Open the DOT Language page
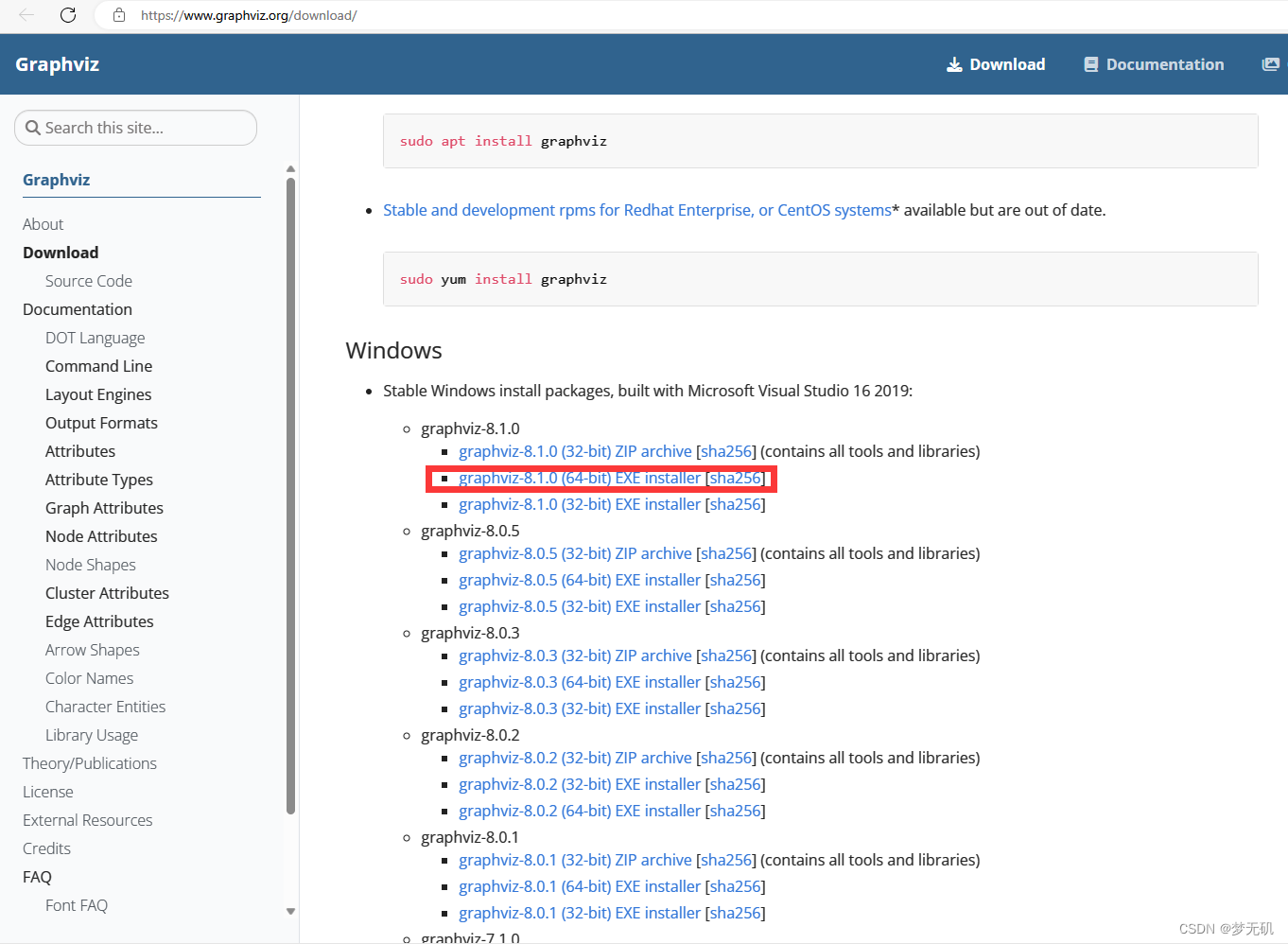The width and height of the screenshot is (1288, 944). (96, 338)
